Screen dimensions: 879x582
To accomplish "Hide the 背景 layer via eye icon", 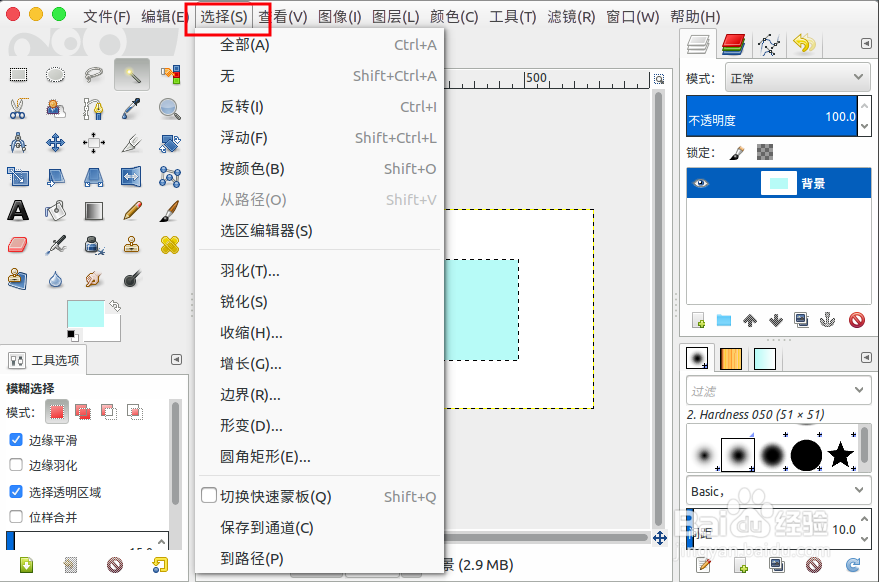I will pos(701,183).
